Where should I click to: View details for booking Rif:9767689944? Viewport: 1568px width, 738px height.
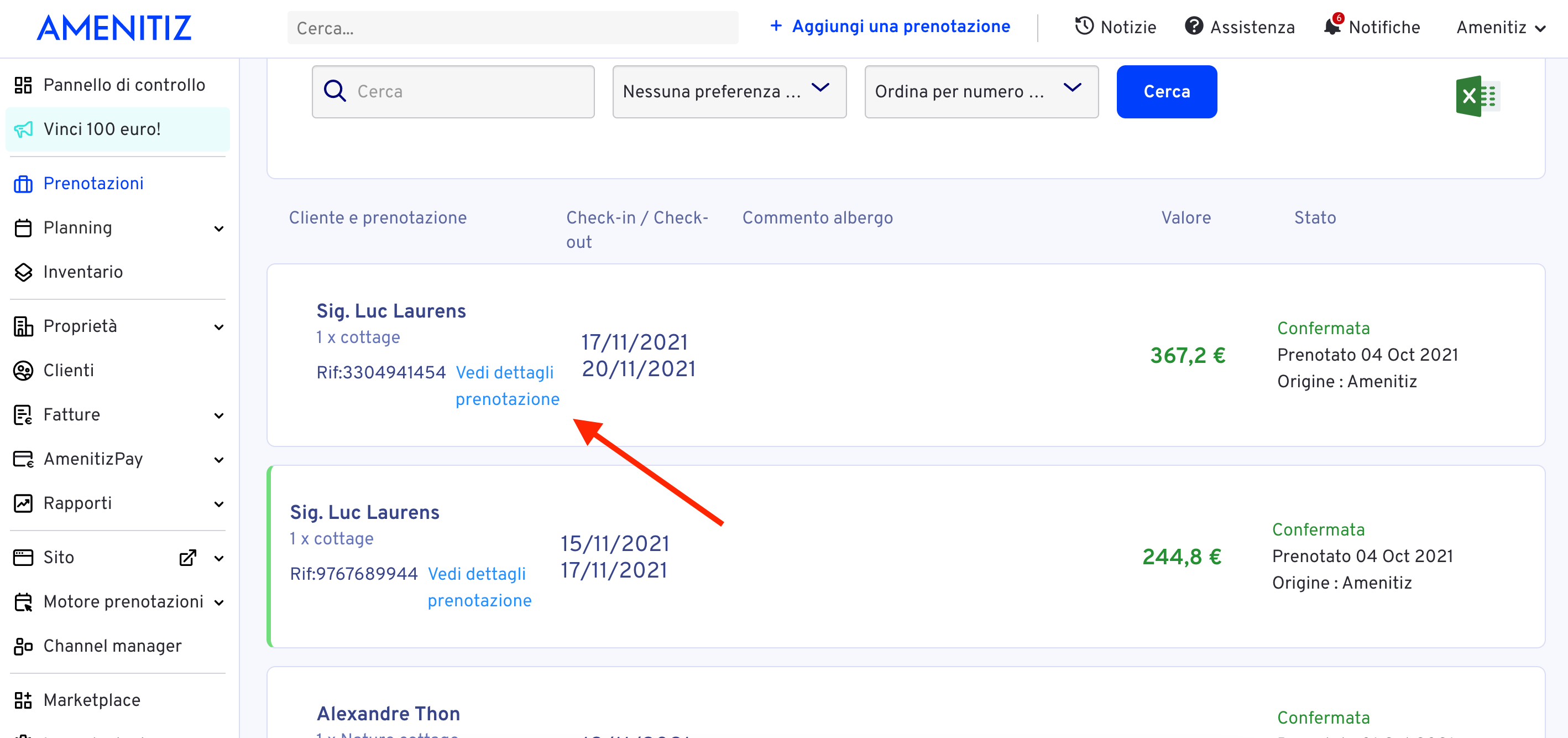(479, 588)
